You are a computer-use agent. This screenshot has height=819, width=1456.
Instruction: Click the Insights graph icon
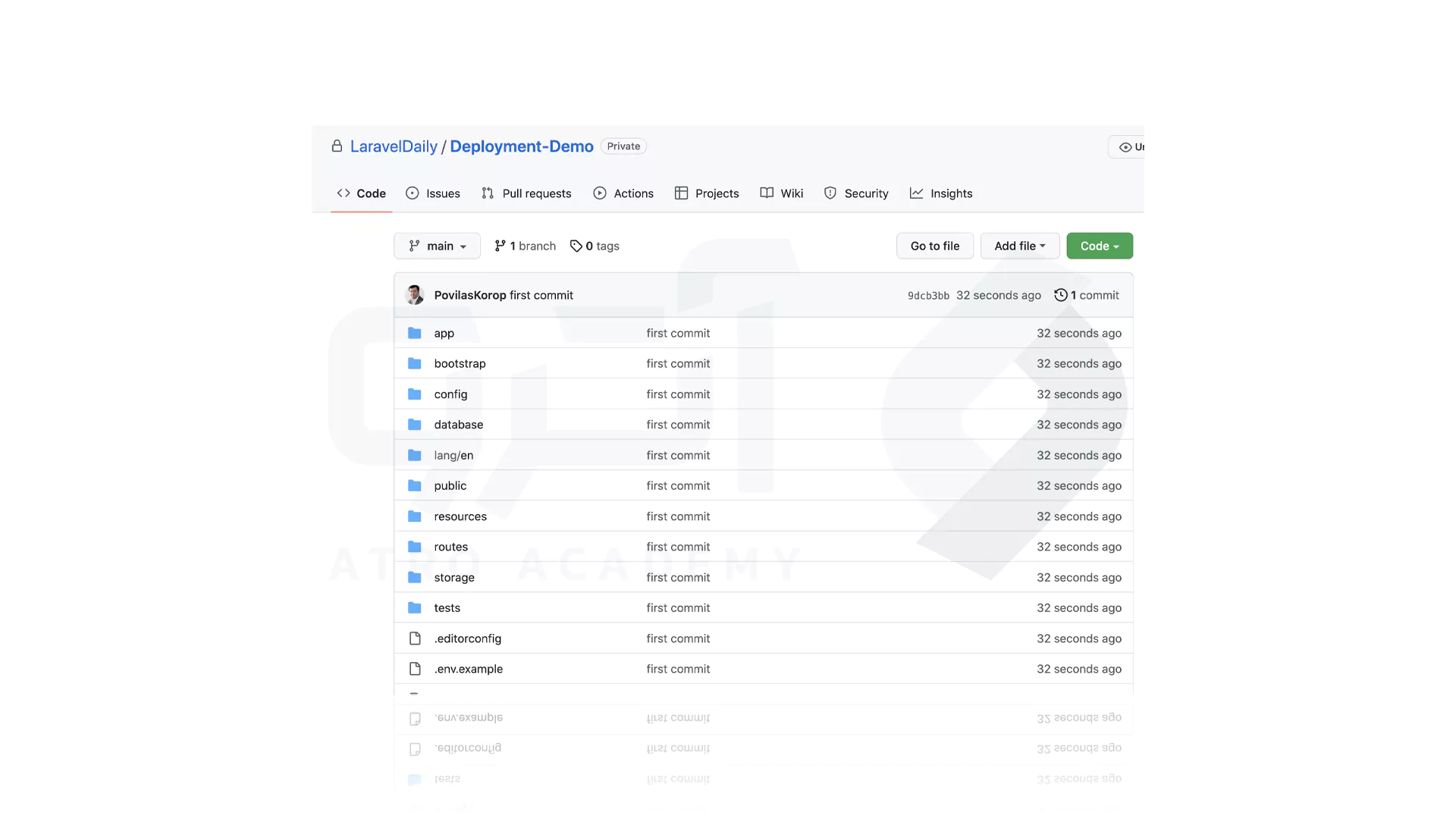click(x=917, y=193)
